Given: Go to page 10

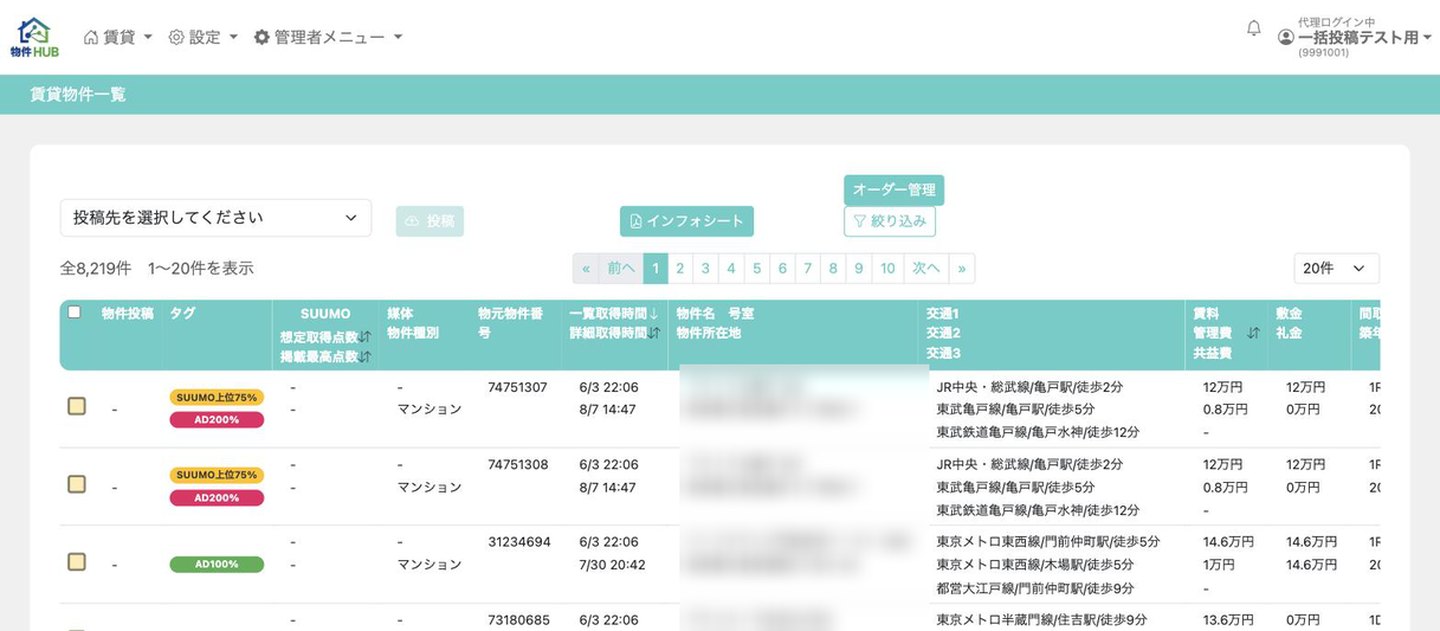Looking at the screenshot, I should [x=888, y=268].
